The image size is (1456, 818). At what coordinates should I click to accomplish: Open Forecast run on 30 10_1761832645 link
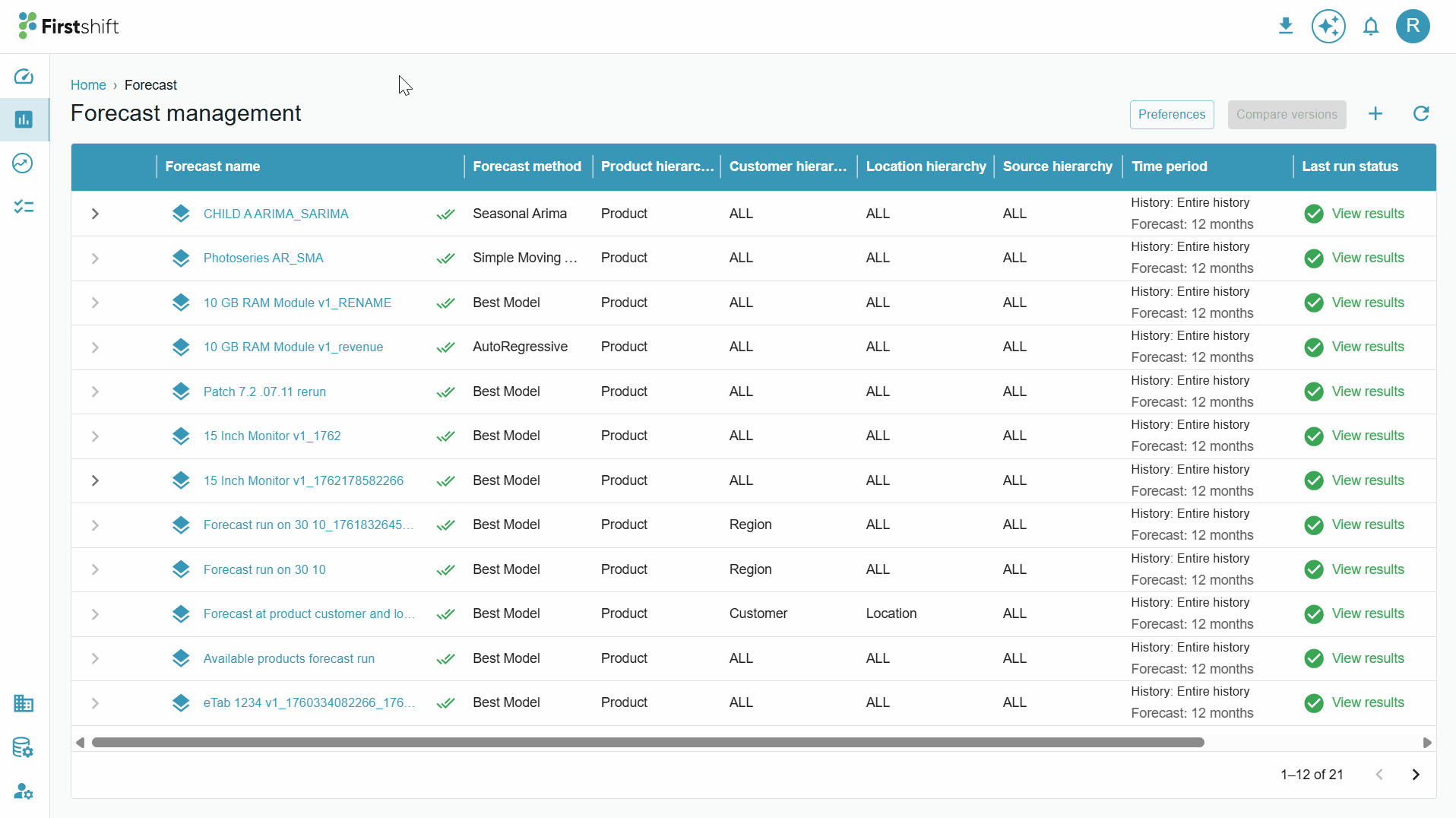[x=309, y=525]
